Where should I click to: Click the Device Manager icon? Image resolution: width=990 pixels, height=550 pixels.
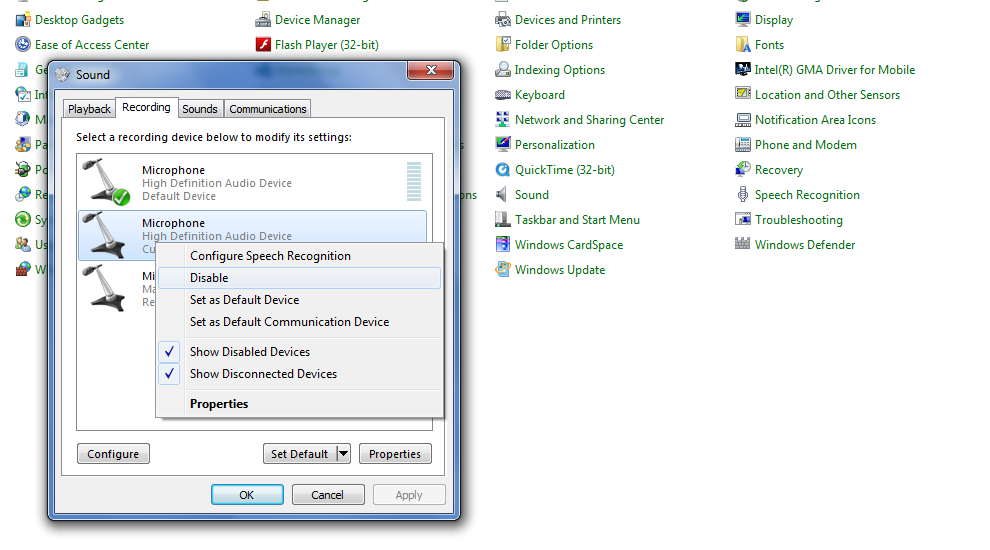(263, 20)
